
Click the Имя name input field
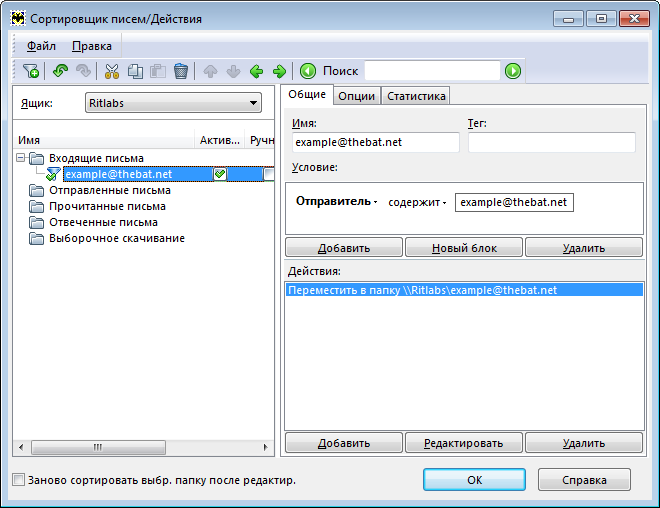pos(376,142)
